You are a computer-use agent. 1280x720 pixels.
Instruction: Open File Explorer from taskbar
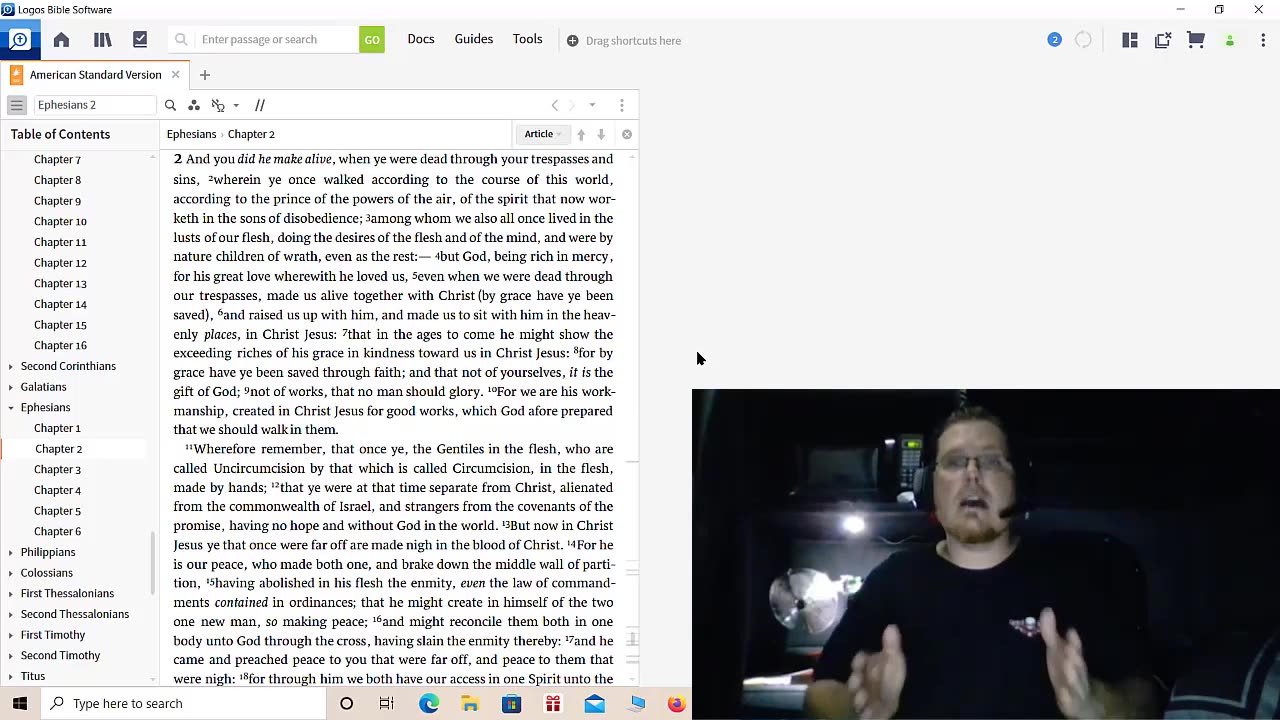tap(470, 704)
